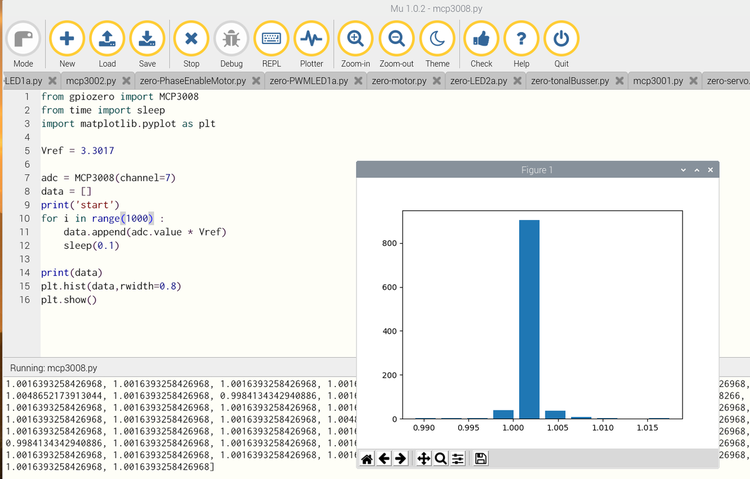750x479 pixels.
Task: Save the figure with floppy disk icon
Action: pos(481,458)
